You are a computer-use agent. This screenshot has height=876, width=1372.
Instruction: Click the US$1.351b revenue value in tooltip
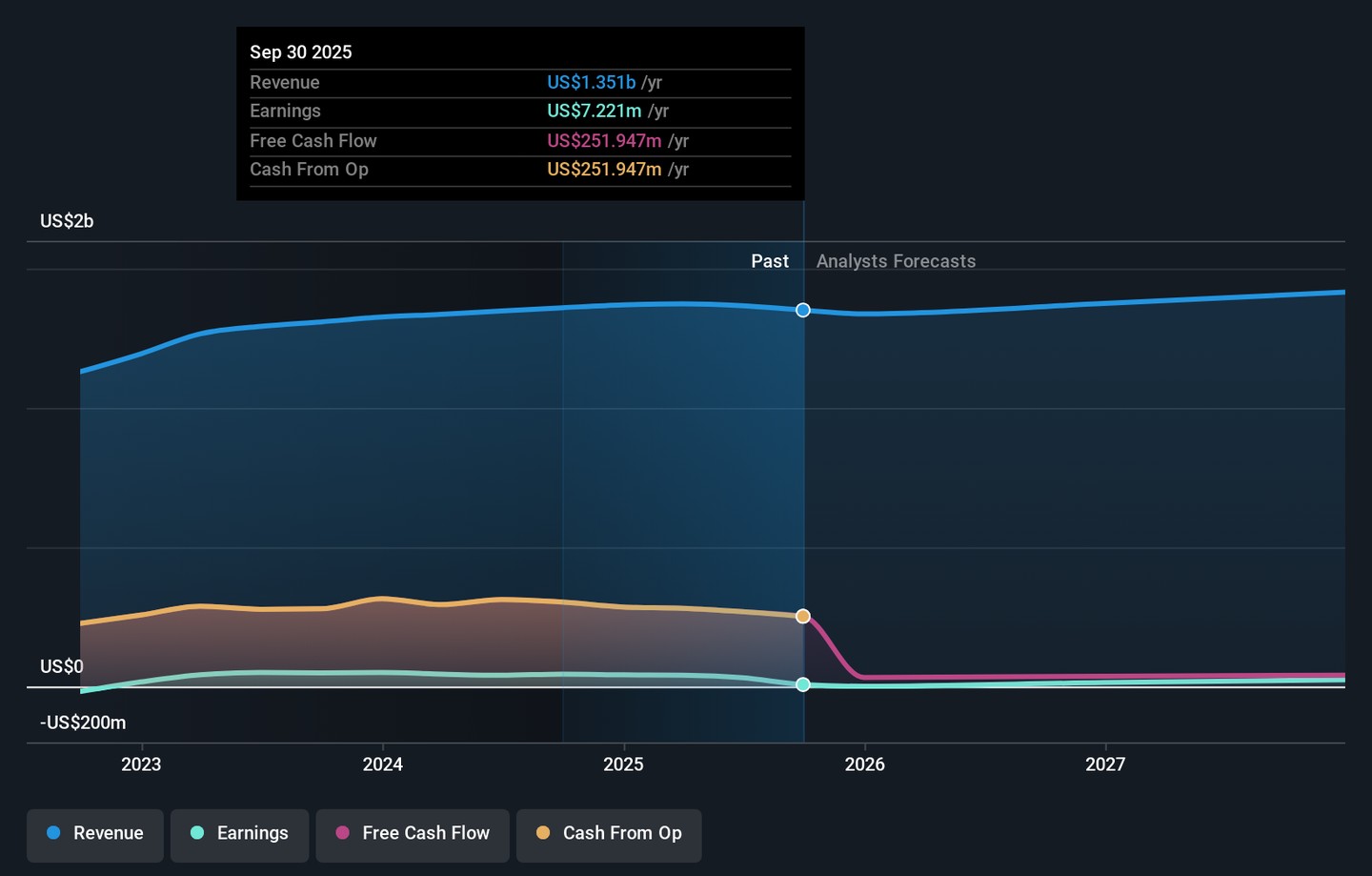pyautogui.click(x=591, y=83)
